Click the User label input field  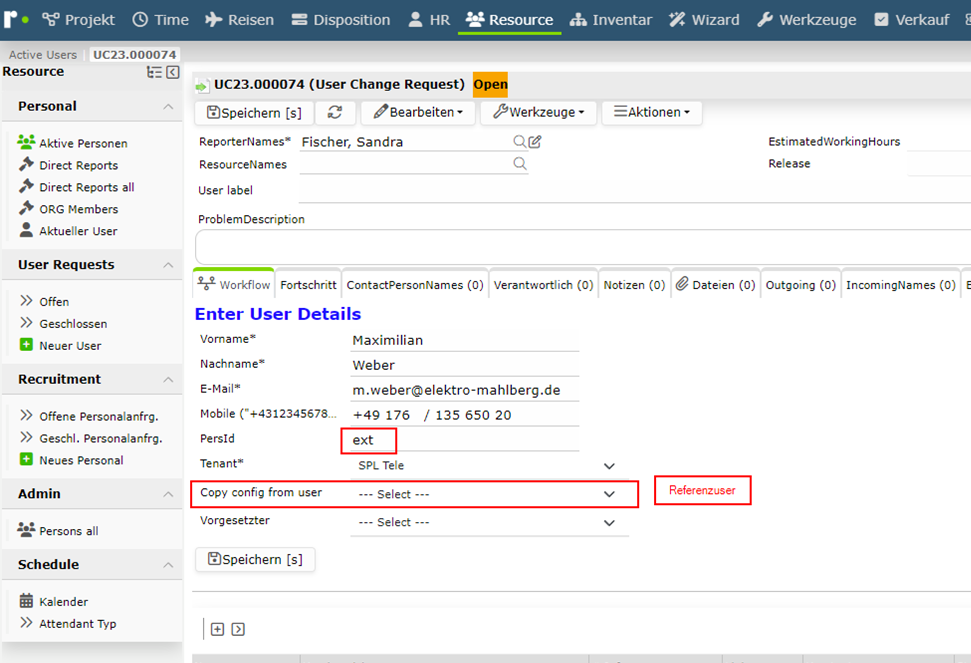pos(635,191)
